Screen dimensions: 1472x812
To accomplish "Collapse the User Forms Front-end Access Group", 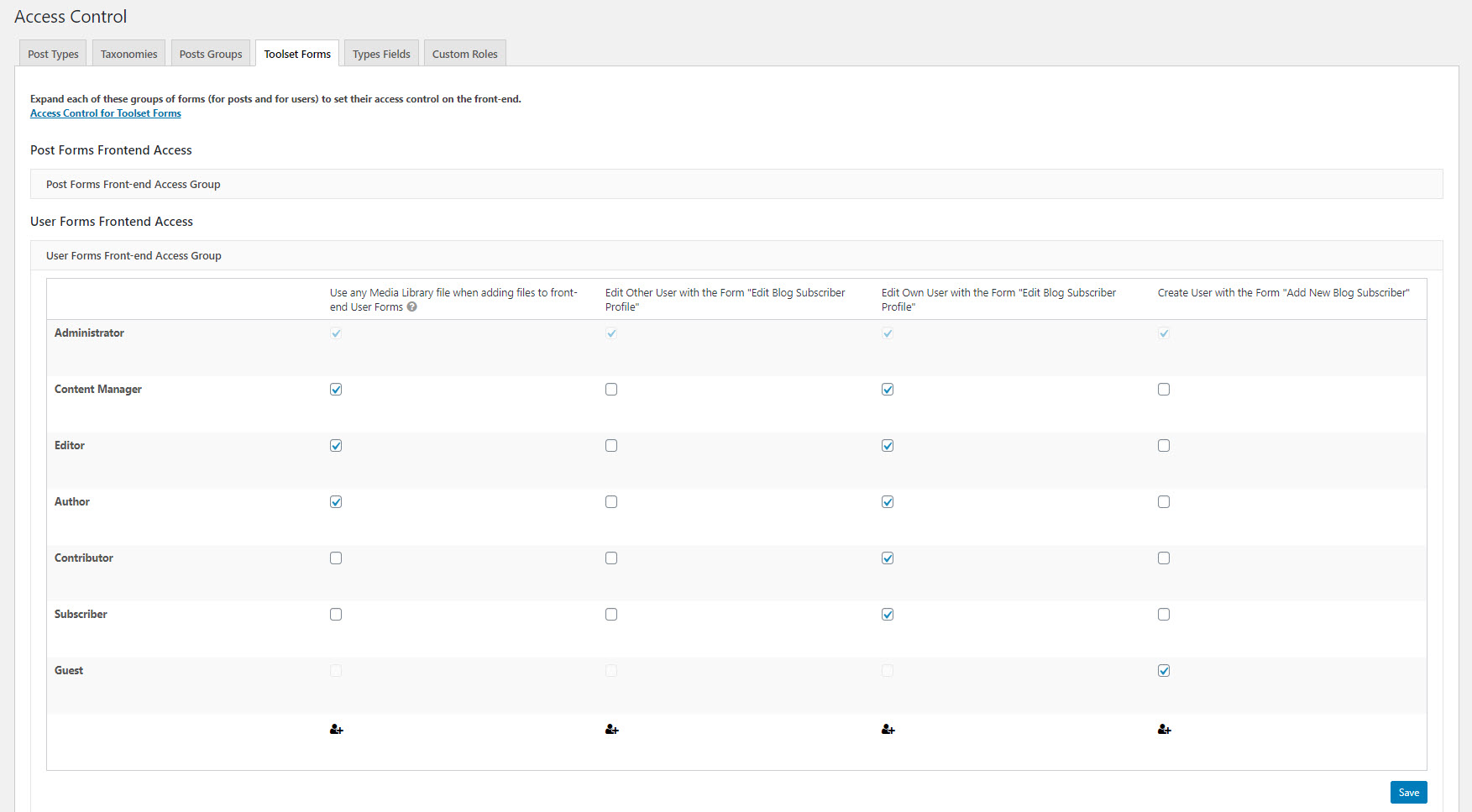I will tap(134, 255).
